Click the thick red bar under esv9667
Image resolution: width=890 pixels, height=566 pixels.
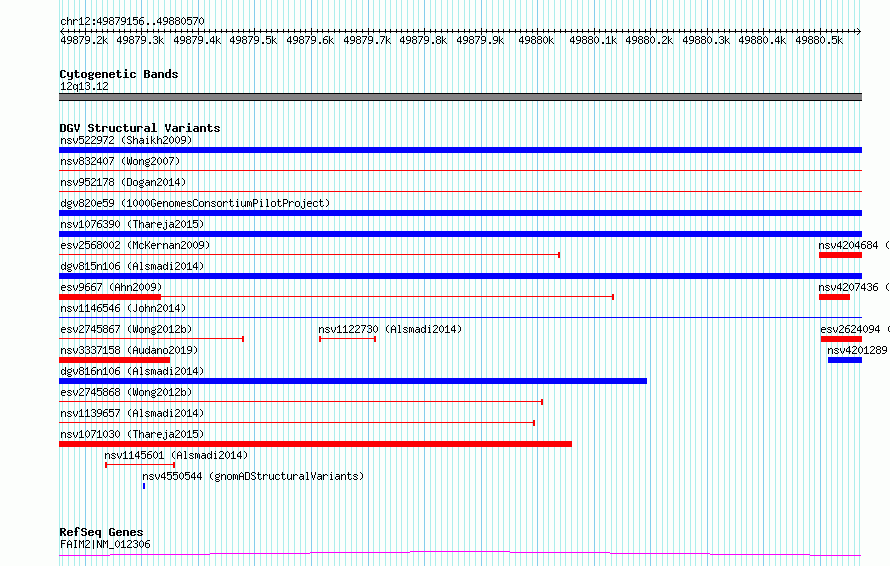coord(110,297)
